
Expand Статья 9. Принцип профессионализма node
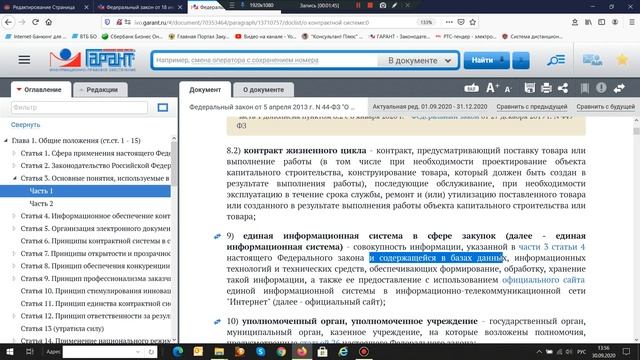click(14, 278)
